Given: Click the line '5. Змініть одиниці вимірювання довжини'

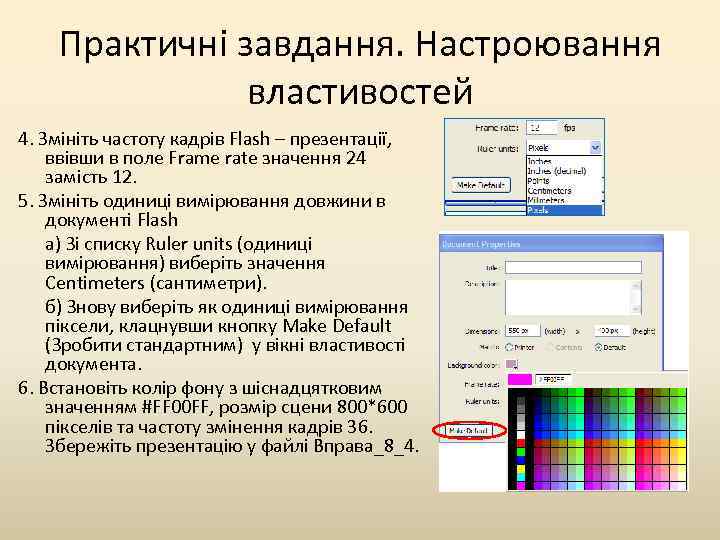Looking at the screenshot, I should [x=202, y=202].
